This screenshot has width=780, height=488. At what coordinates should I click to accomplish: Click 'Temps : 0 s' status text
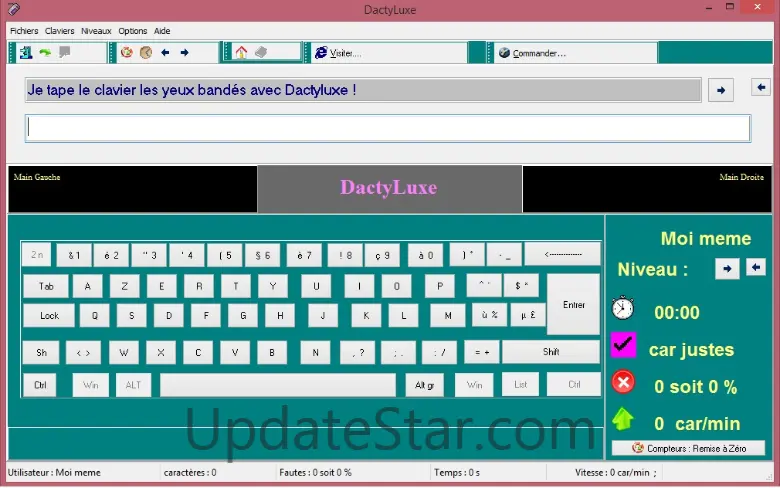click(x=457, y=473)
